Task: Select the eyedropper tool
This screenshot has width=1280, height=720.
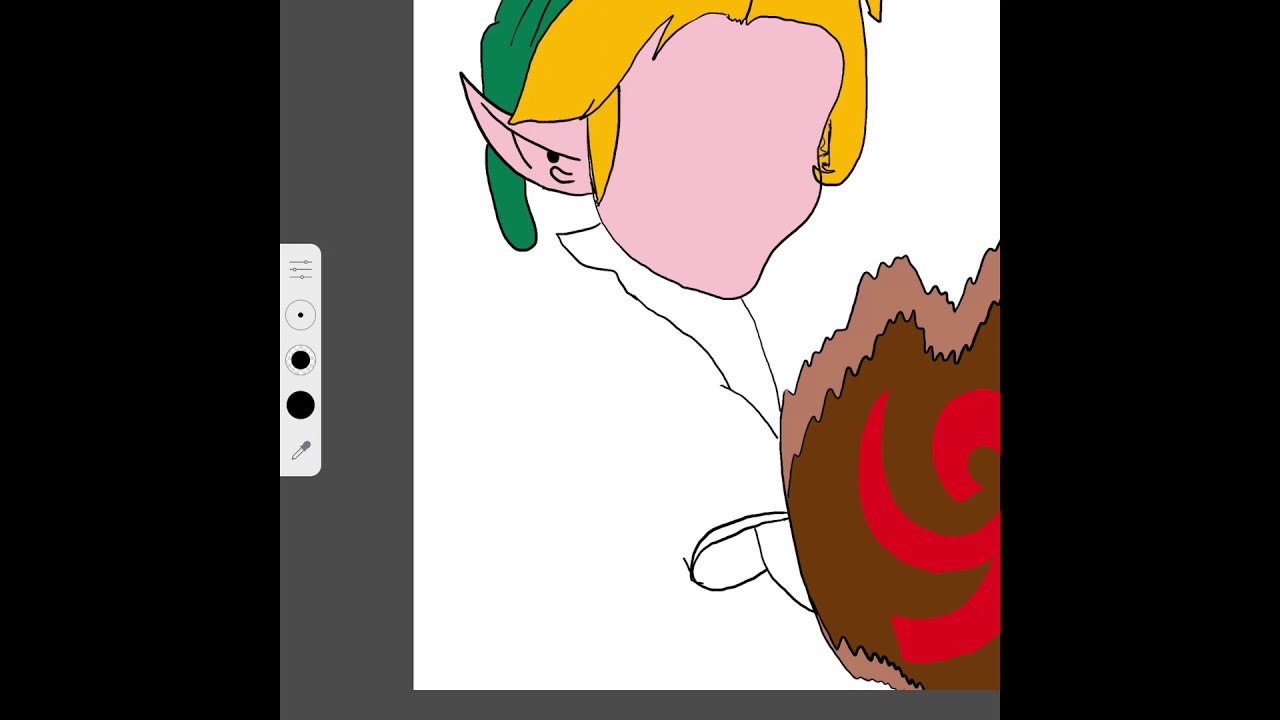Action: (x=300, y=451)
